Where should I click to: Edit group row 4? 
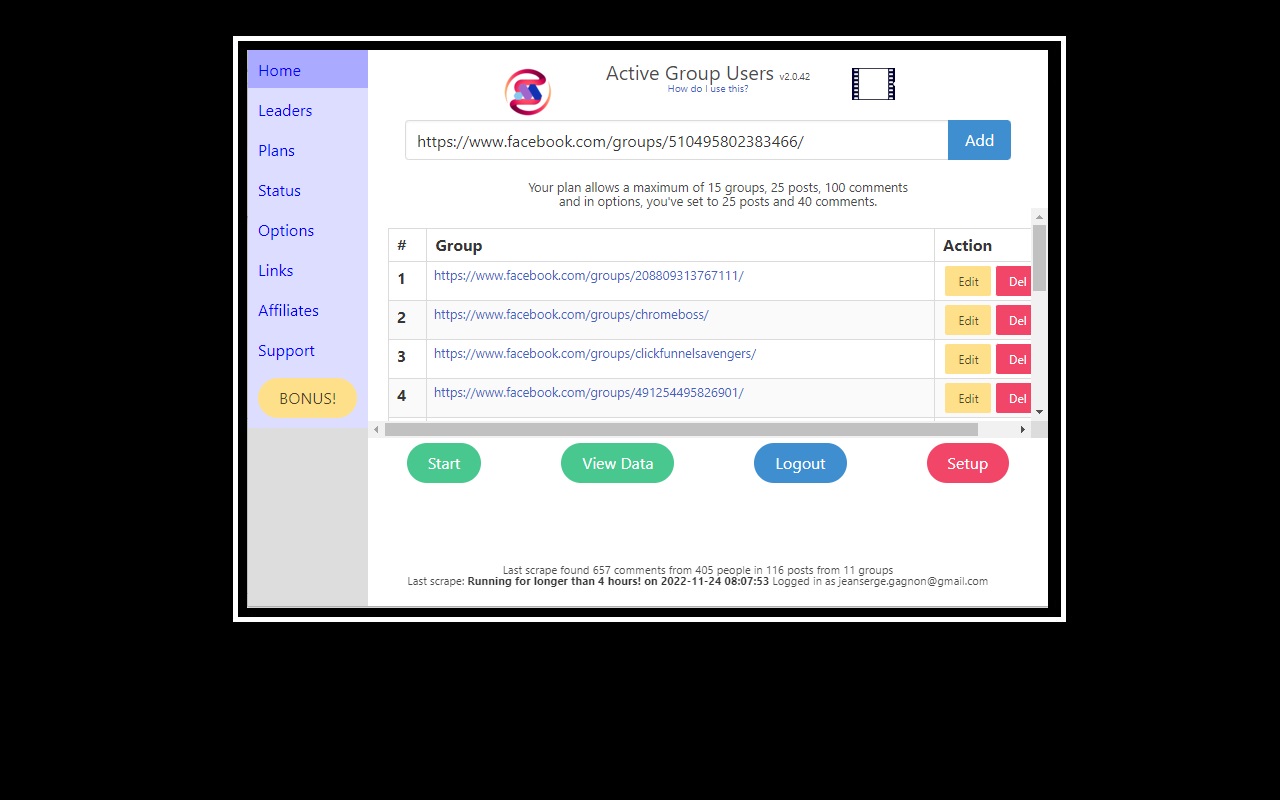click(968, 398)
